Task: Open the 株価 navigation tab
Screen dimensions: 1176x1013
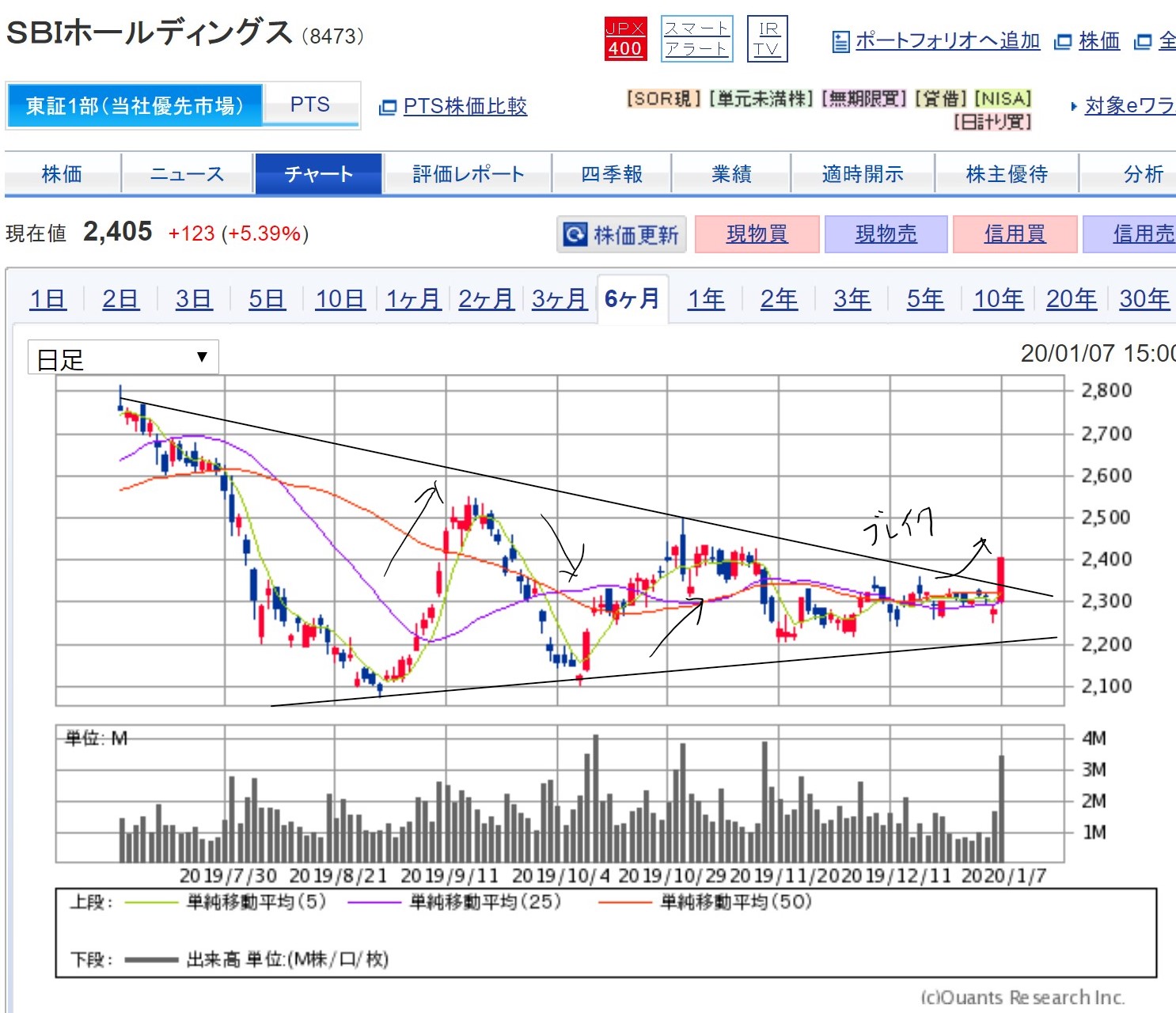Action: [63, 173]
